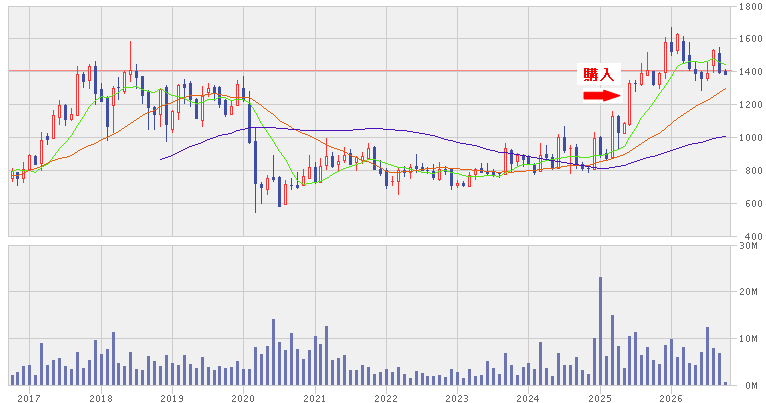766x403 pixels.
Task: Click the 2026 year label
Action: (671, 398)
